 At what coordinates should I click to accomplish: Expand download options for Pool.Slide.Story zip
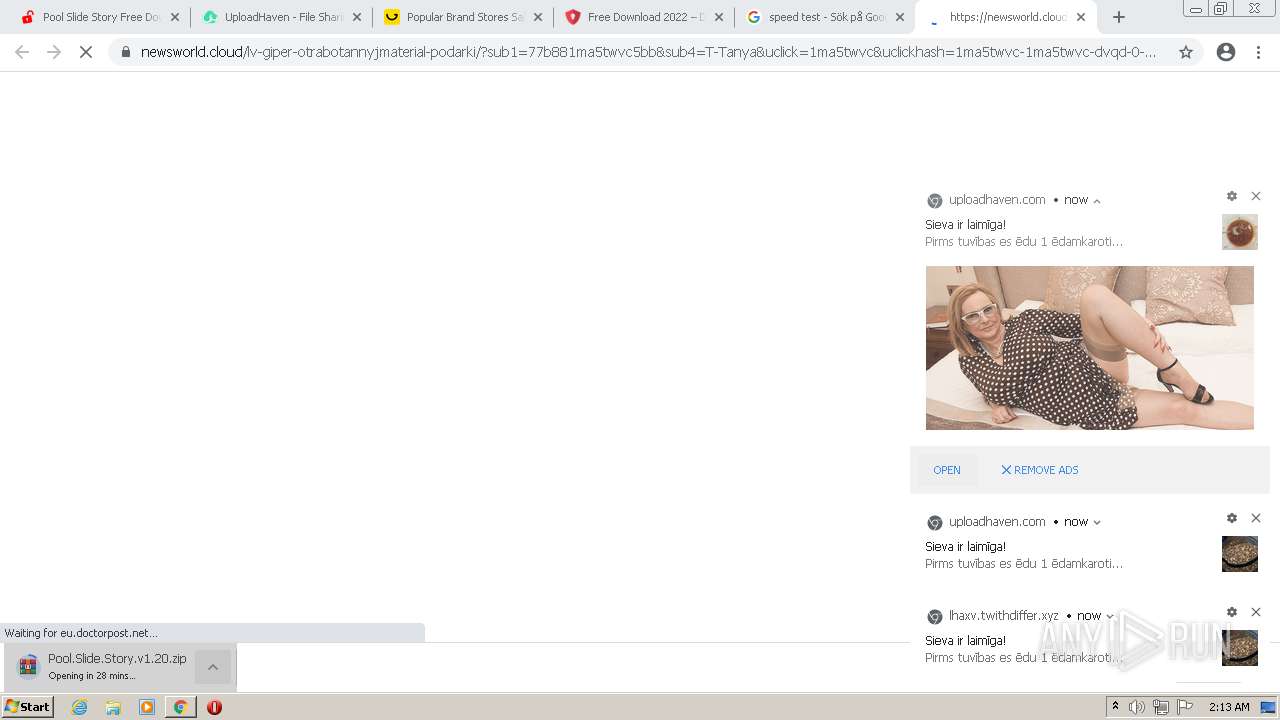point(213,667)
